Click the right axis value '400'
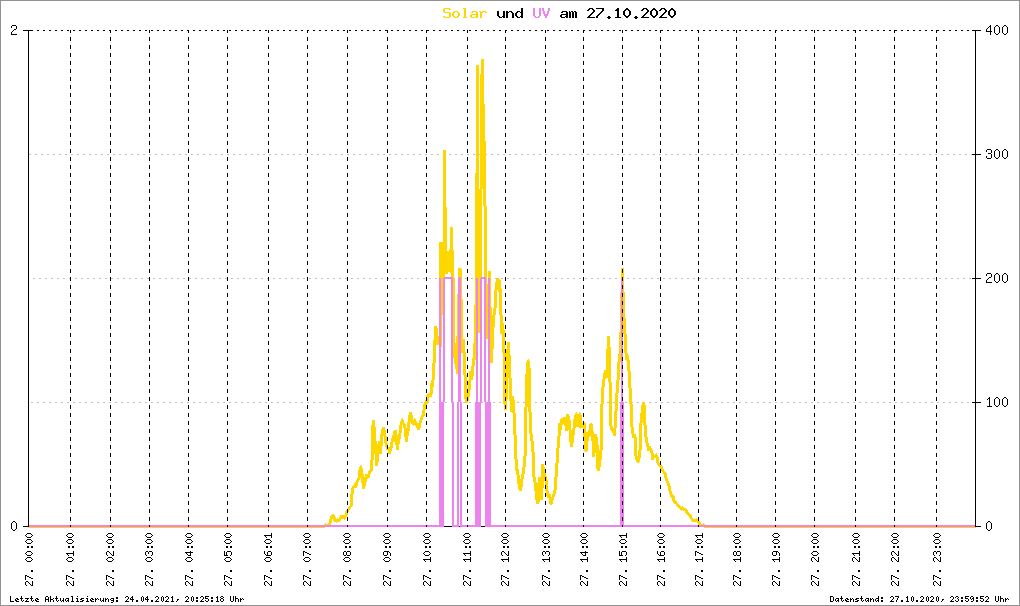Image resolution: width=1020 pixels, height=606 pixels. 997,30
